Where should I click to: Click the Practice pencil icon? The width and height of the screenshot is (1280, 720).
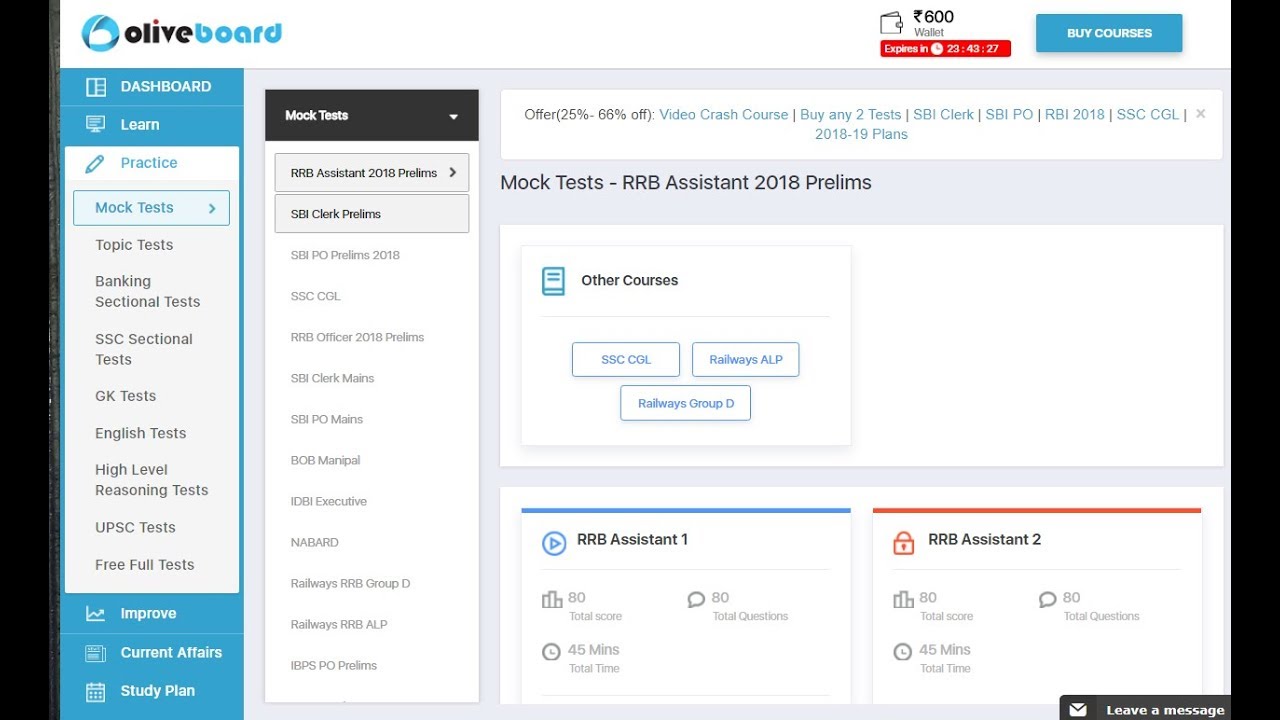[96, 164]
